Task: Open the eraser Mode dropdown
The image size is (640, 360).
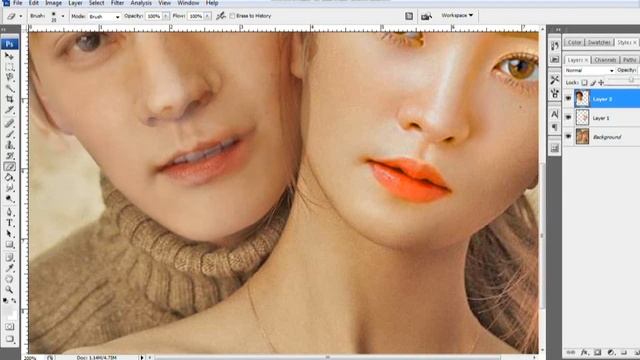Action: (104, 16)
